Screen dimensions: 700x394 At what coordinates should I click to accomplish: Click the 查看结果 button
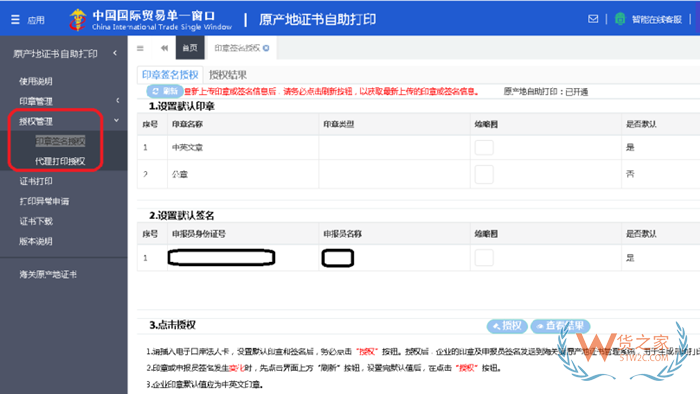pyautogui.click(x=560, y=326)
